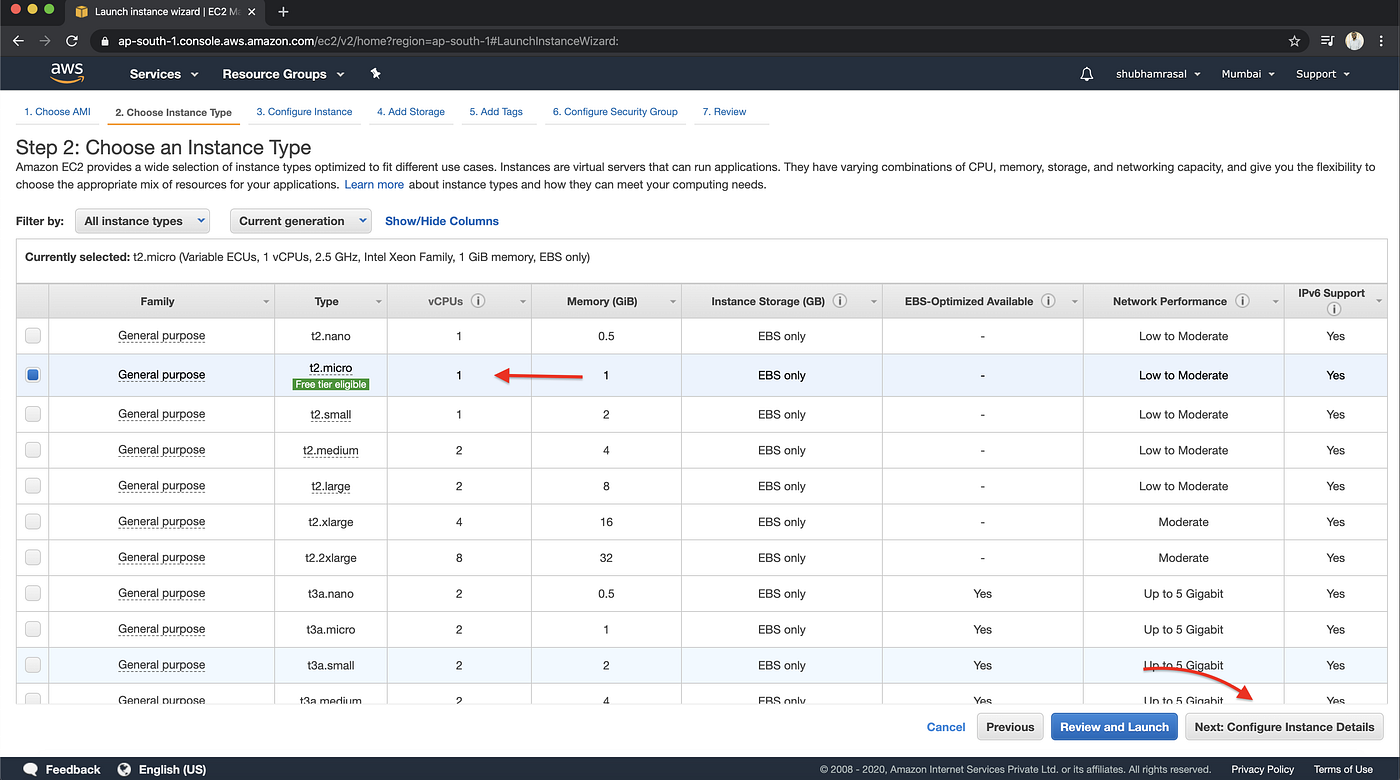Go back using the browser back arrow
The width and height of the screenshot is (1400, 780).
pyautogui.click(x=18, y=41)
